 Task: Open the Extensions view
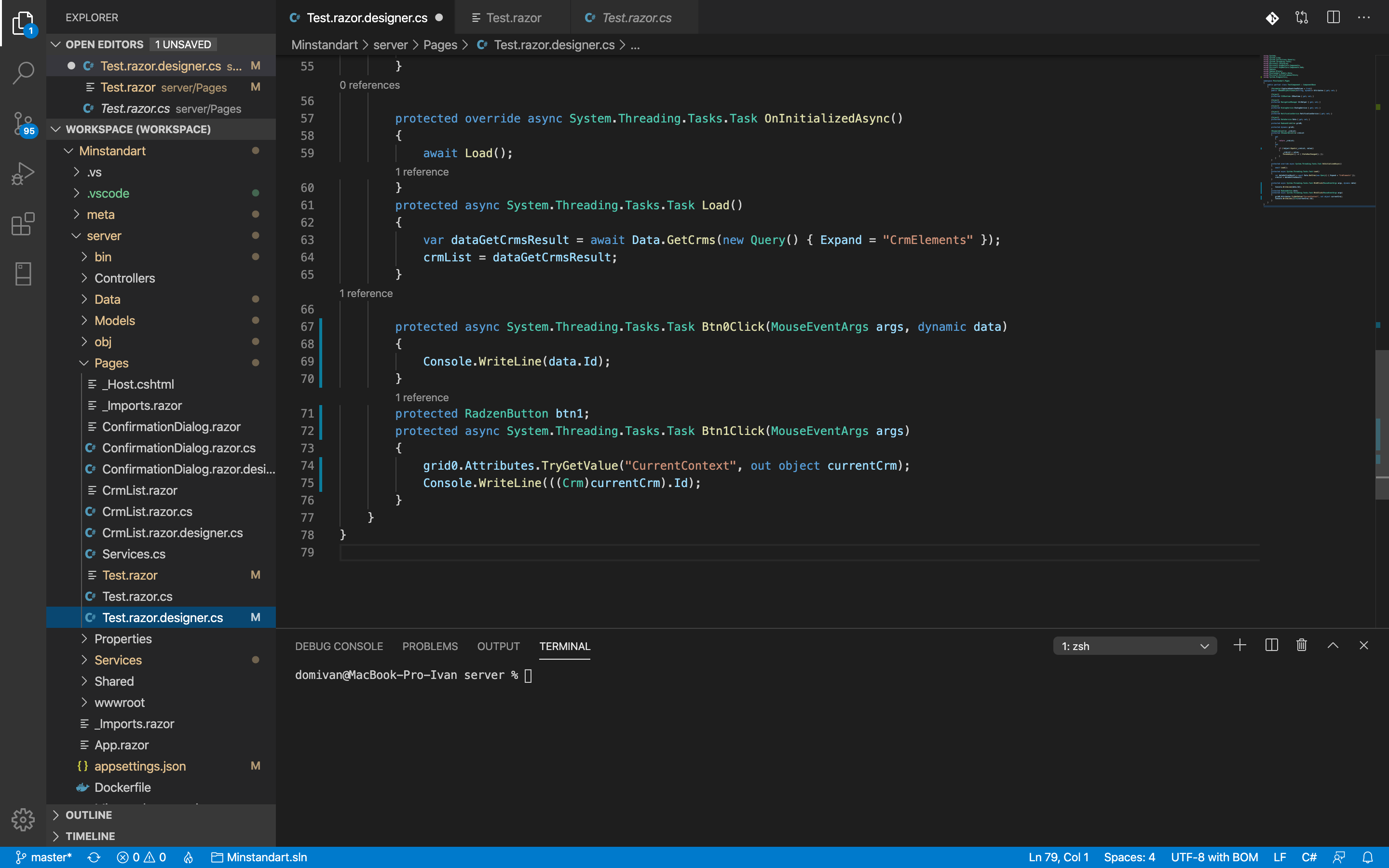click(23, 223)
